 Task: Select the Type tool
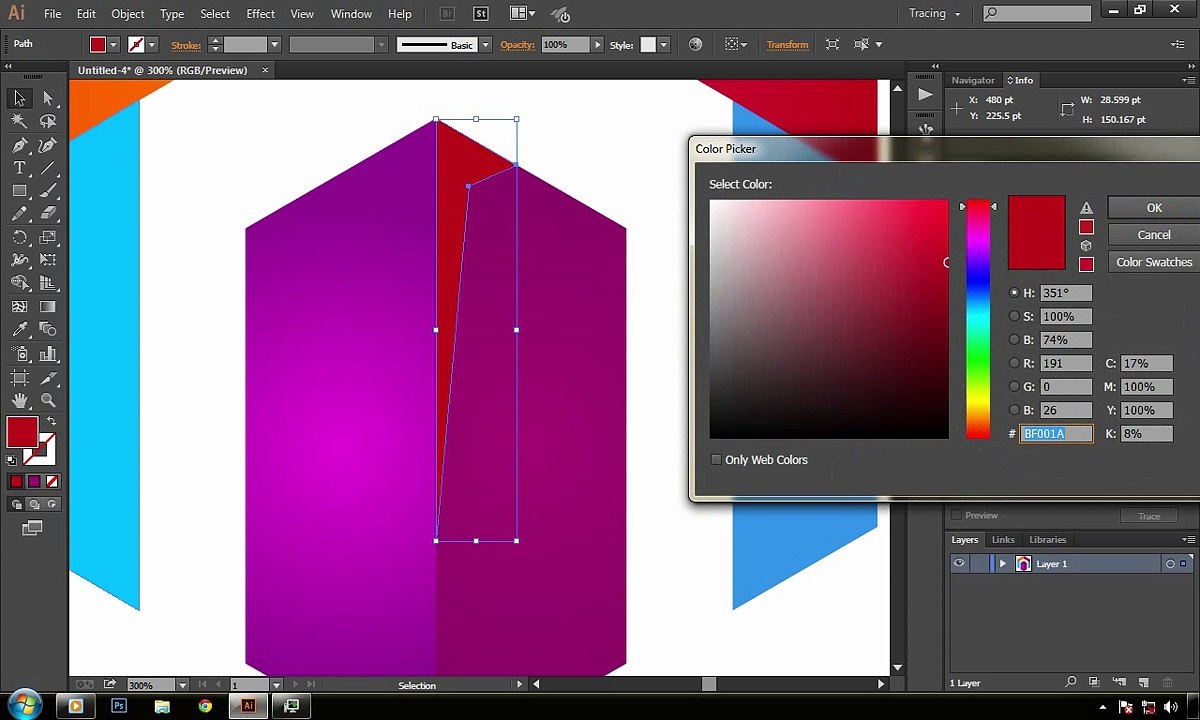(19, 168)
